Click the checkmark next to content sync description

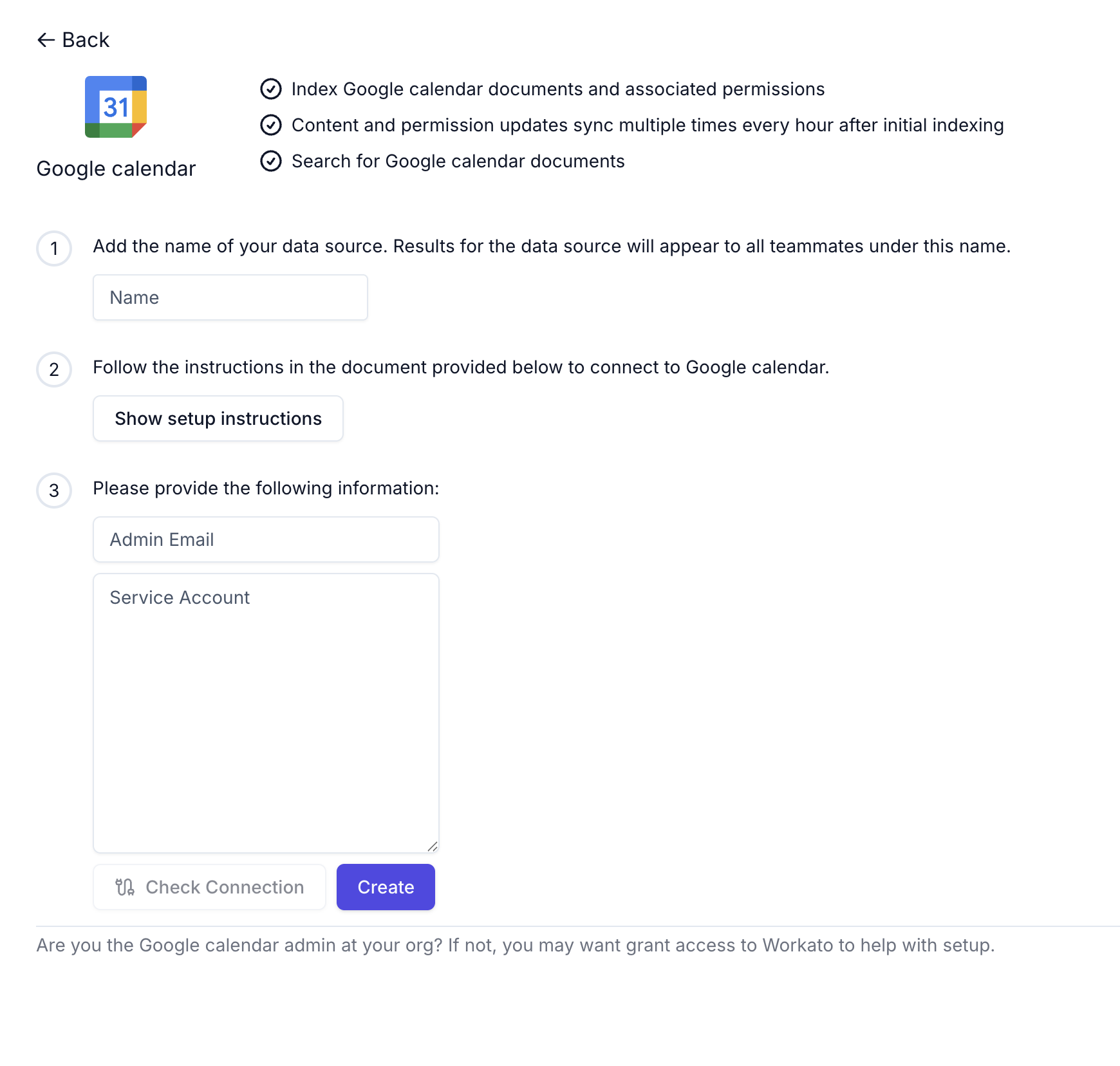(x=271, y=125)
